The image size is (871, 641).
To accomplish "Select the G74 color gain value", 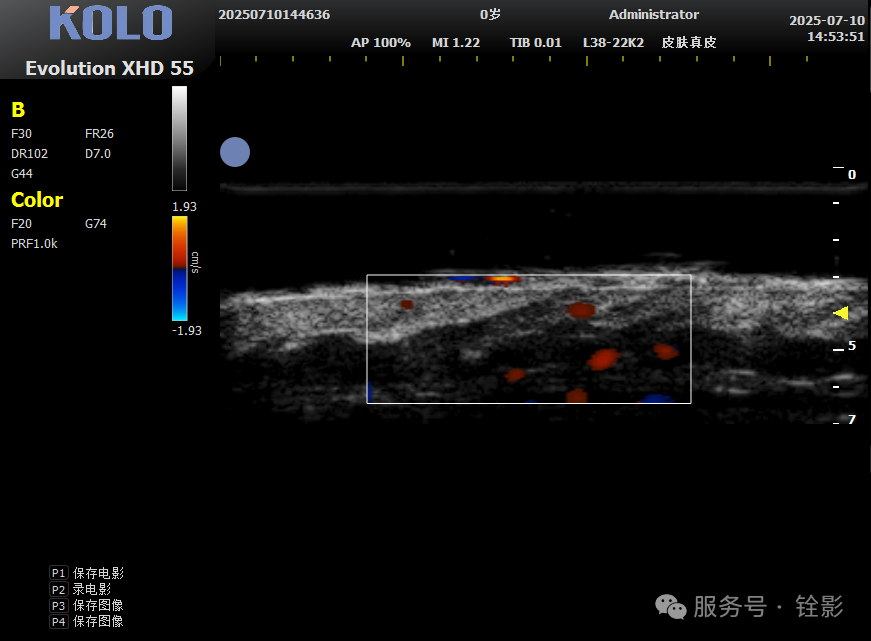I will [x=96, y=224].
